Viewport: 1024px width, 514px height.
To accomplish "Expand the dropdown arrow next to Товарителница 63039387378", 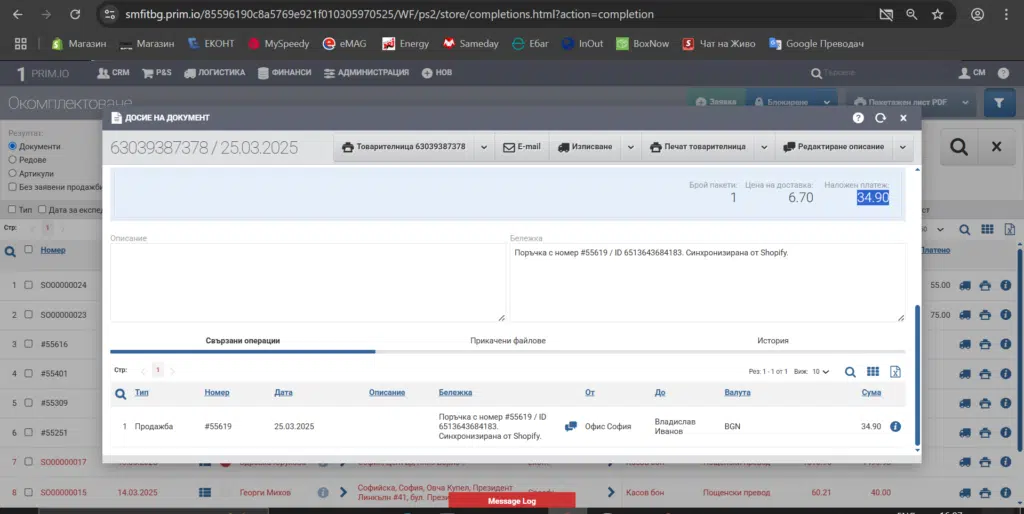I will pyautogui.click(x=484, y=147).
